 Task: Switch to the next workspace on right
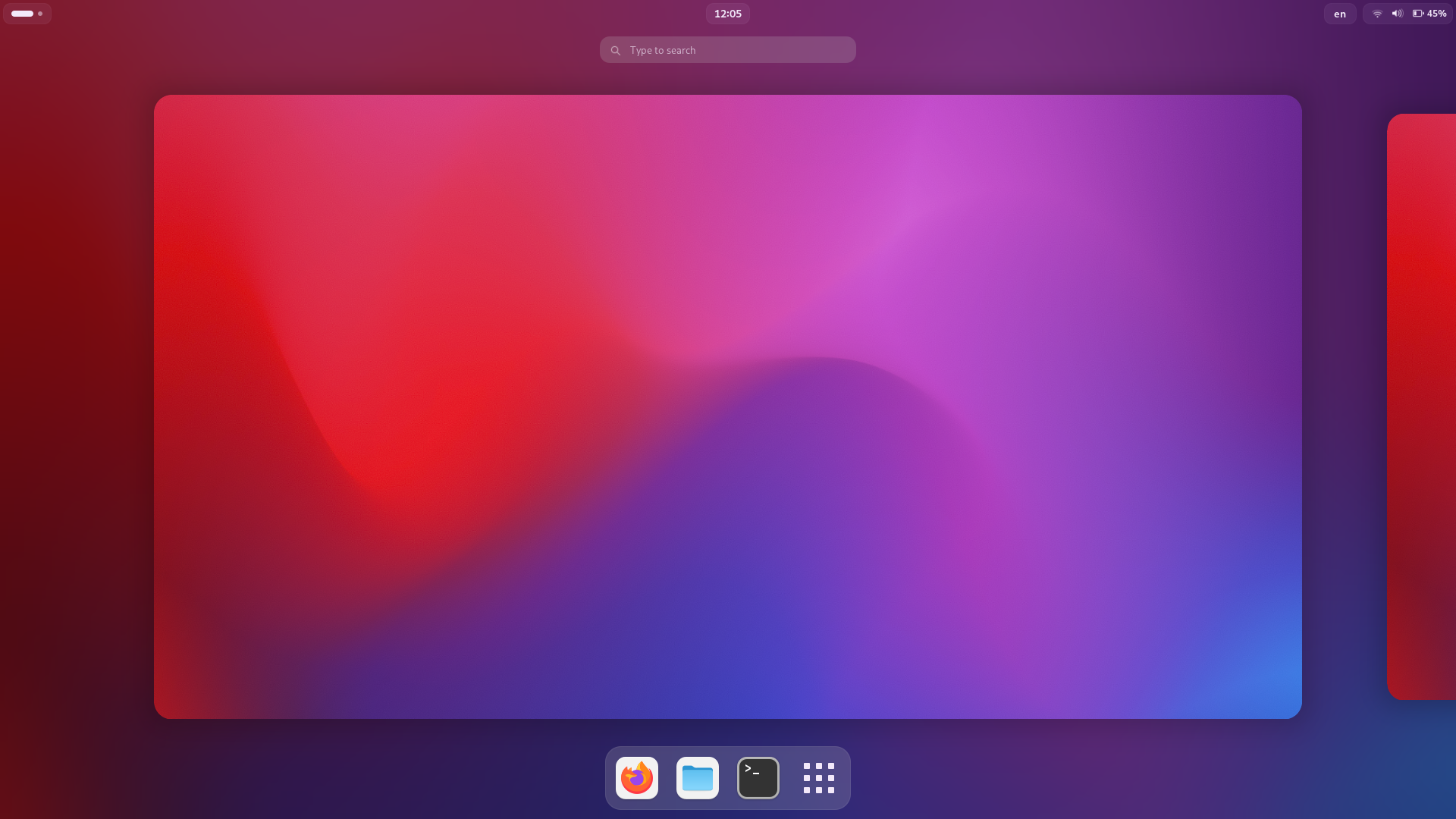pos(1422,406)
